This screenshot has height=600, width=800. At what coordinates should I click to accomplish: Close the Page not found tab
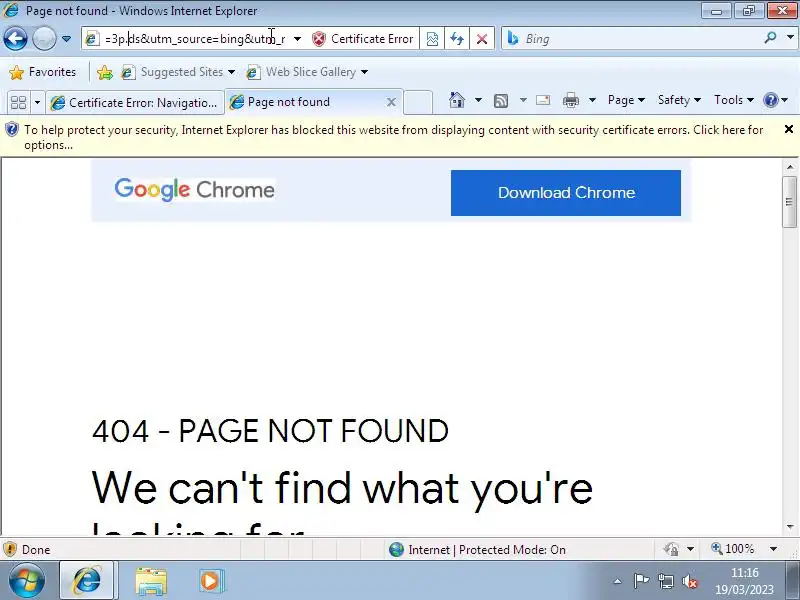391,102
